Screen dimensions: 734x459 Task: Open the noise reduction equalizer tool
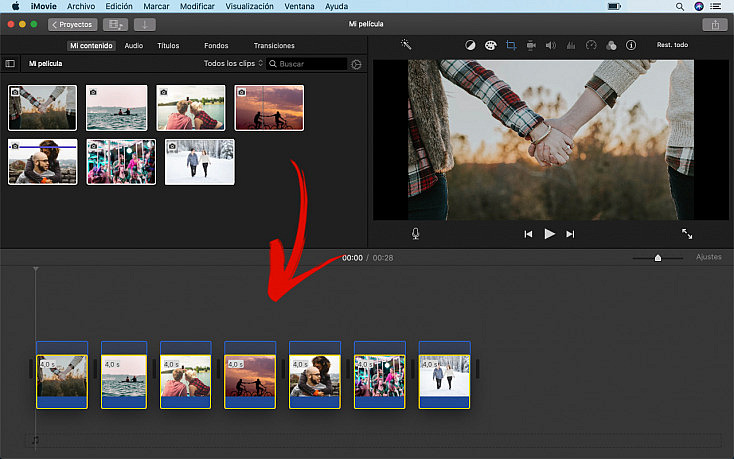[x=571, y=45]
